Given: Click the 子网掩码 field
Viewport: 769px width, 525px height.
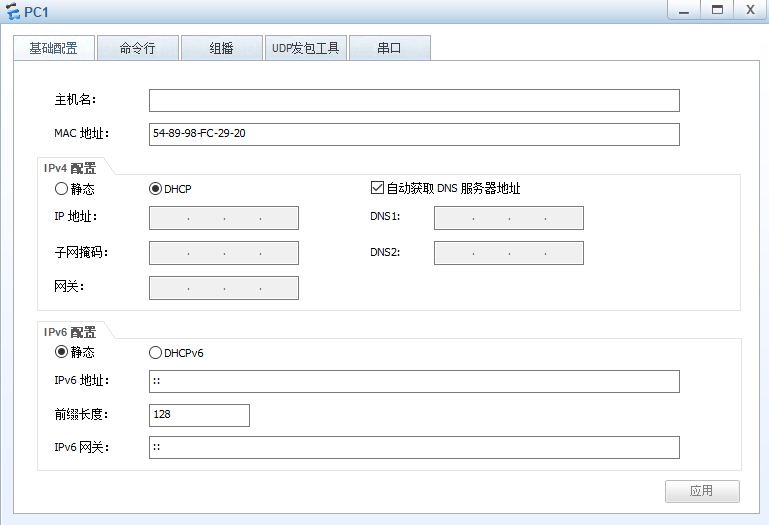Looking at the screenshot, I should click(x=224, y=253).
